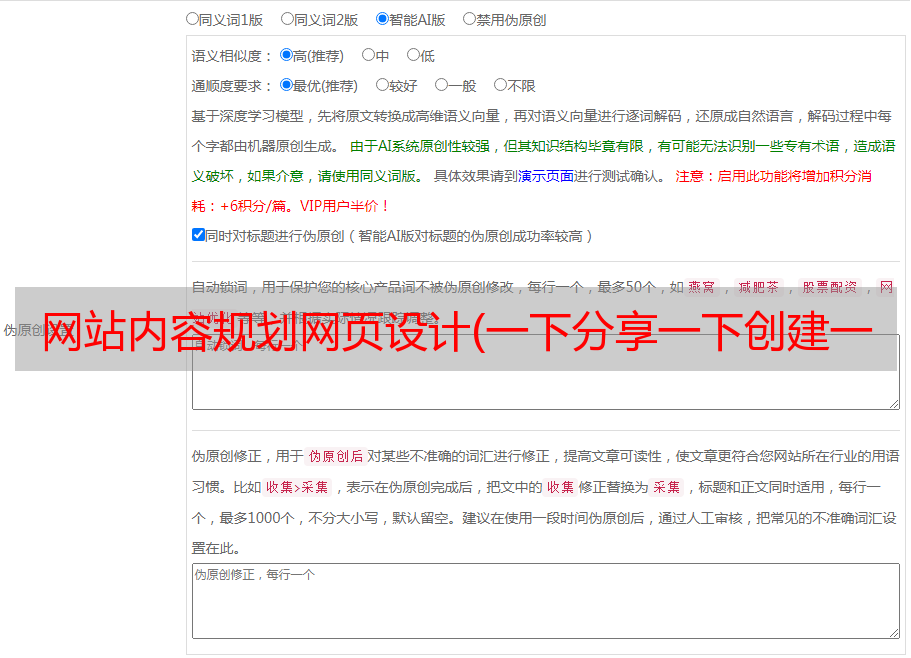Click the 伪原创后 highlighted tag
The height and width of the screenshot is (658, 911).
(x=335, y=456)
